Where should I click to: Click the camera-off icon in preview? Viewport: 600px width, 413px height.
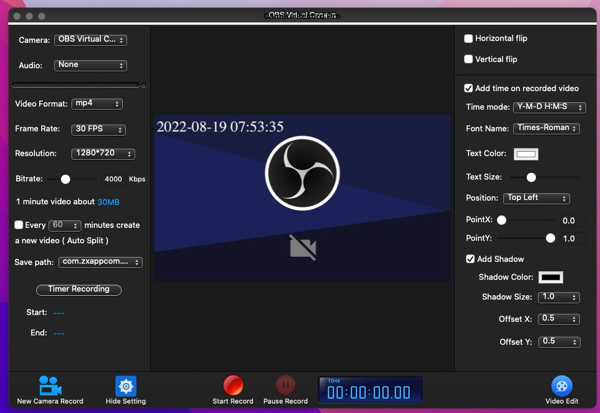point(303,248)
